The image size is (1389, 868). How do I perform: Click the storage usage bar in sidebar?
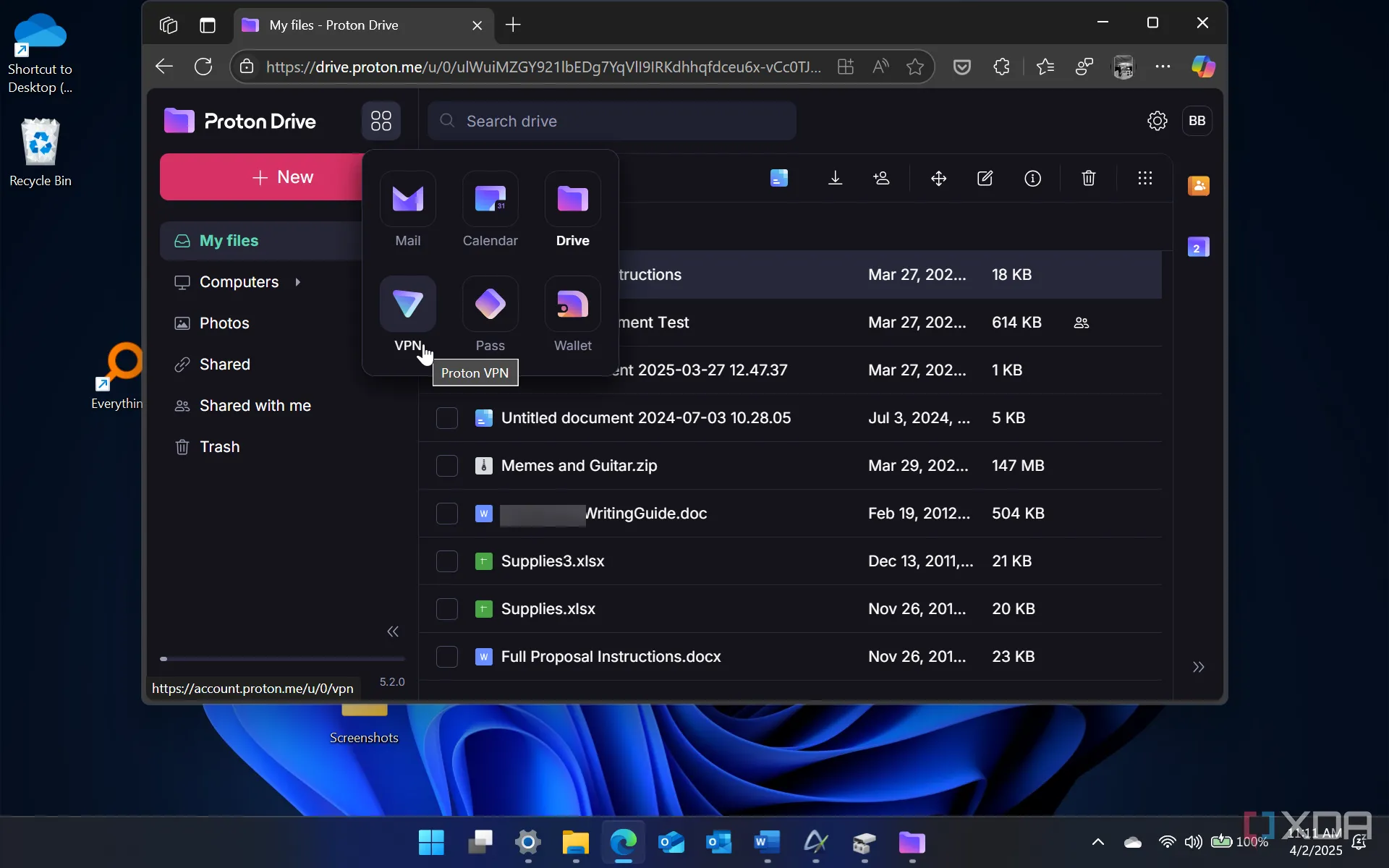tap(282, 659)
